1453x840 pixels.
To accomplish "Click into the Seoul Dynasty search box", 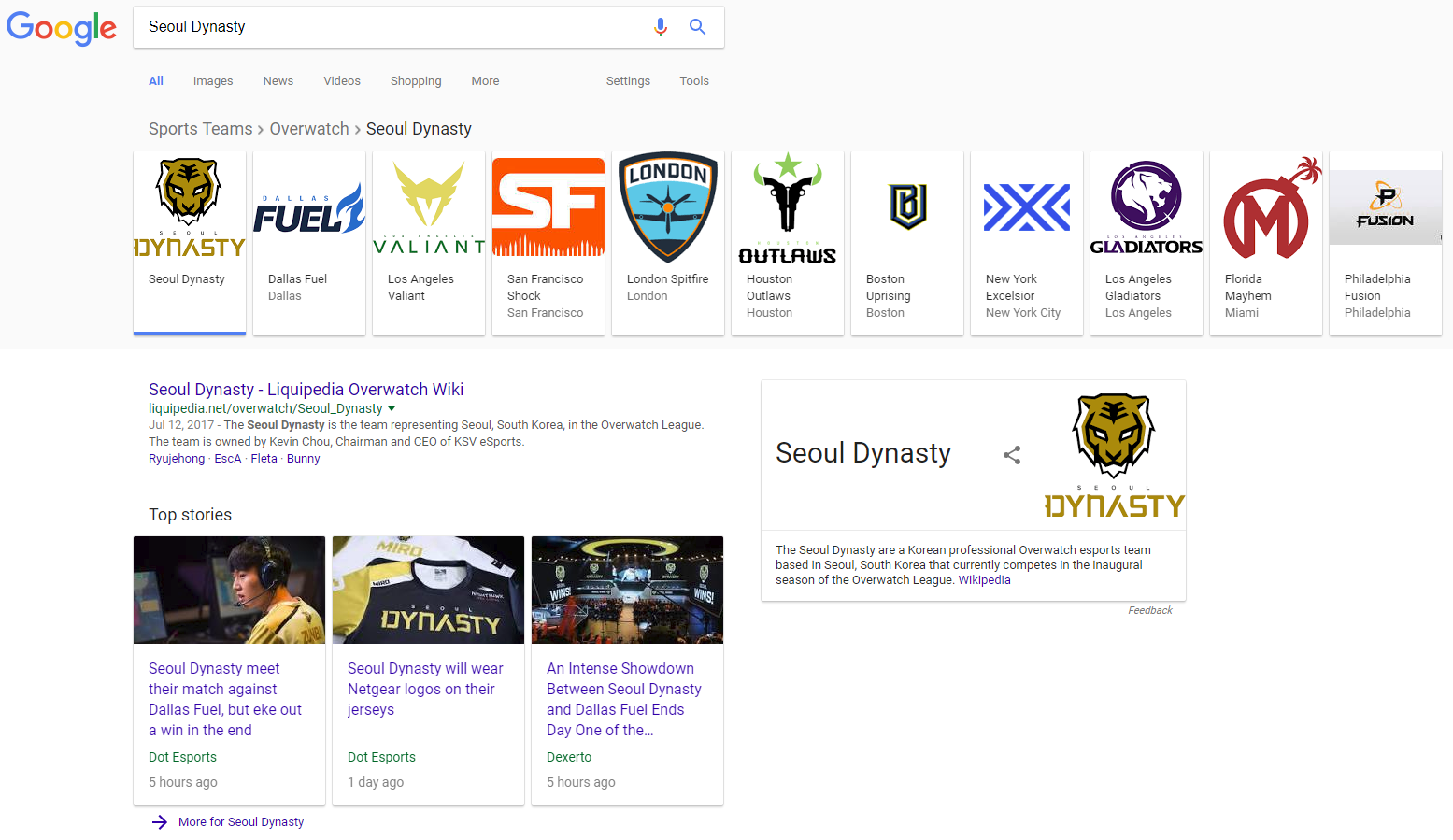I will (392, 27).
